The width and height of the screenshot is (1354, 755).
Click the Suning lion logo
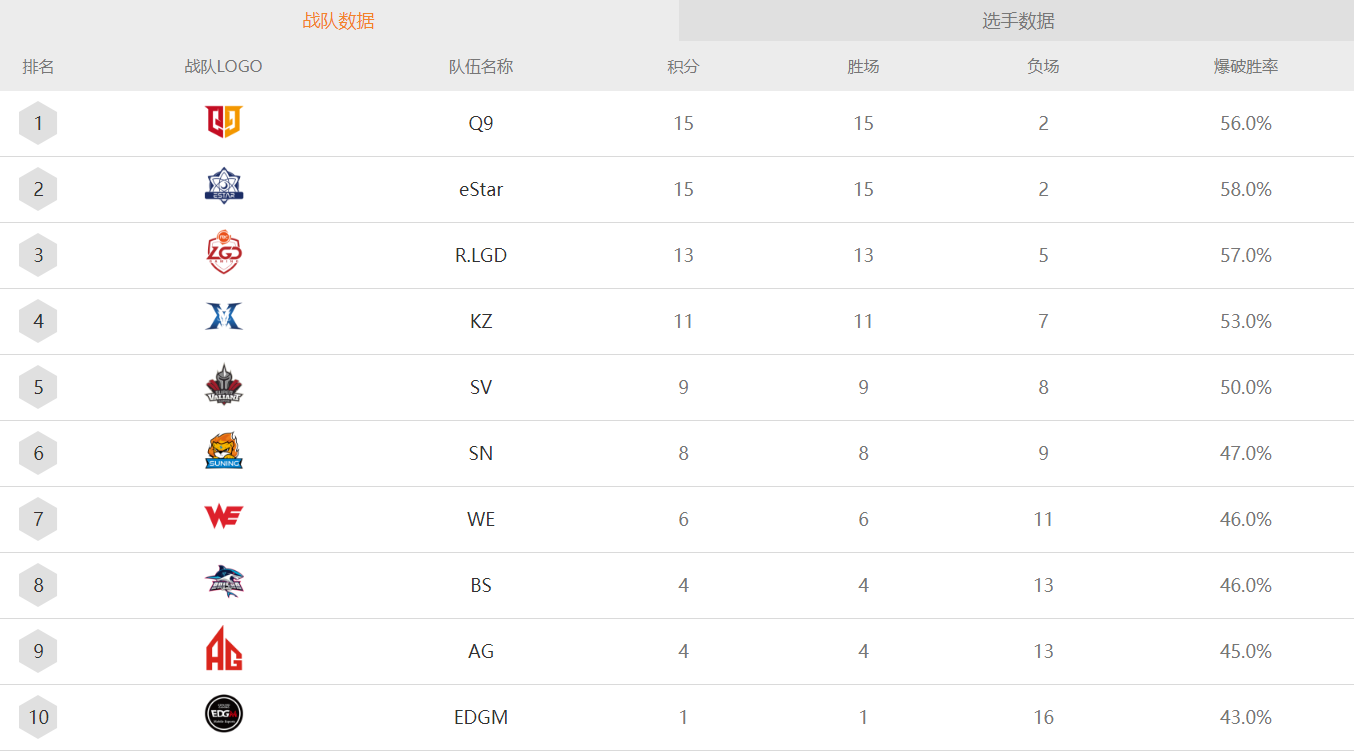pos(224,451)
